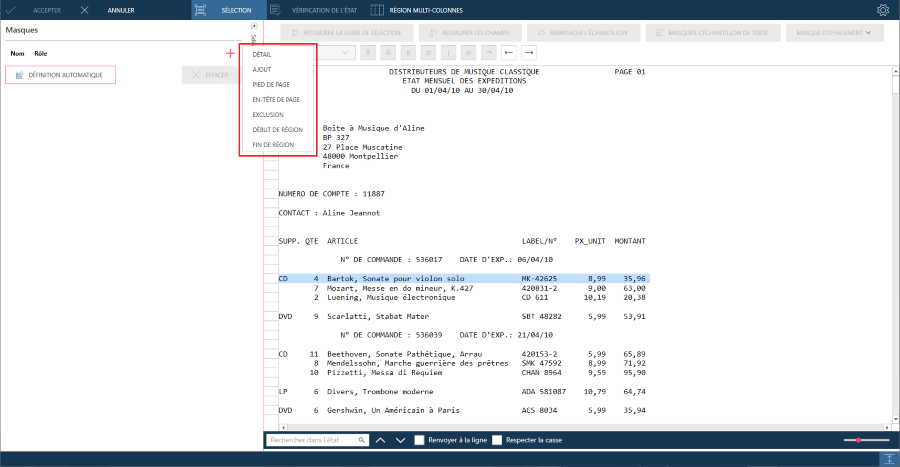Click the Sélection mode icon
The width and height of the screenshot is (900, 467).
200,10
